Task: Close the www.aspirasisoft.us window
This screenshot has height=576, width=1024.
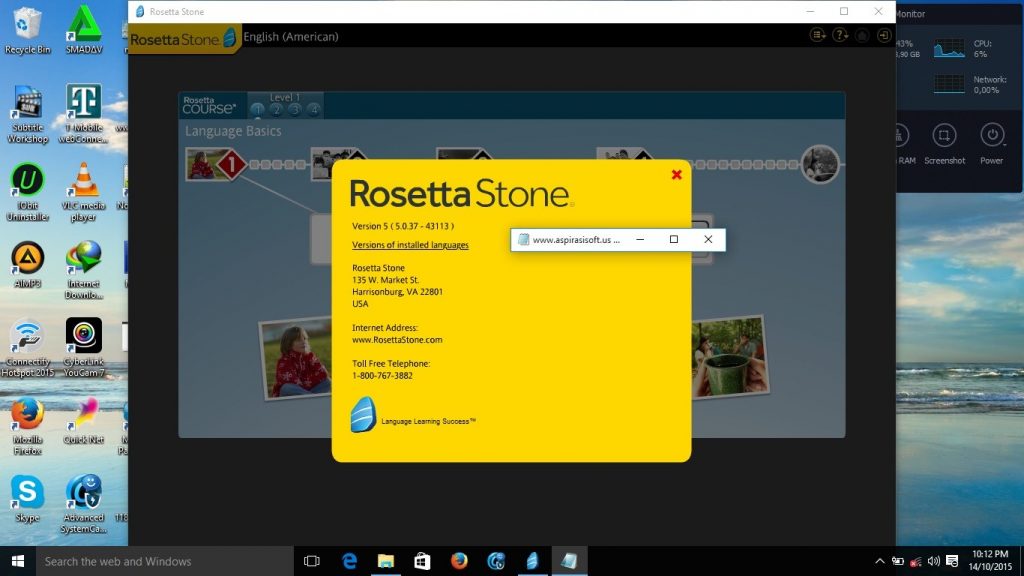Action: [x=708, y=240]
